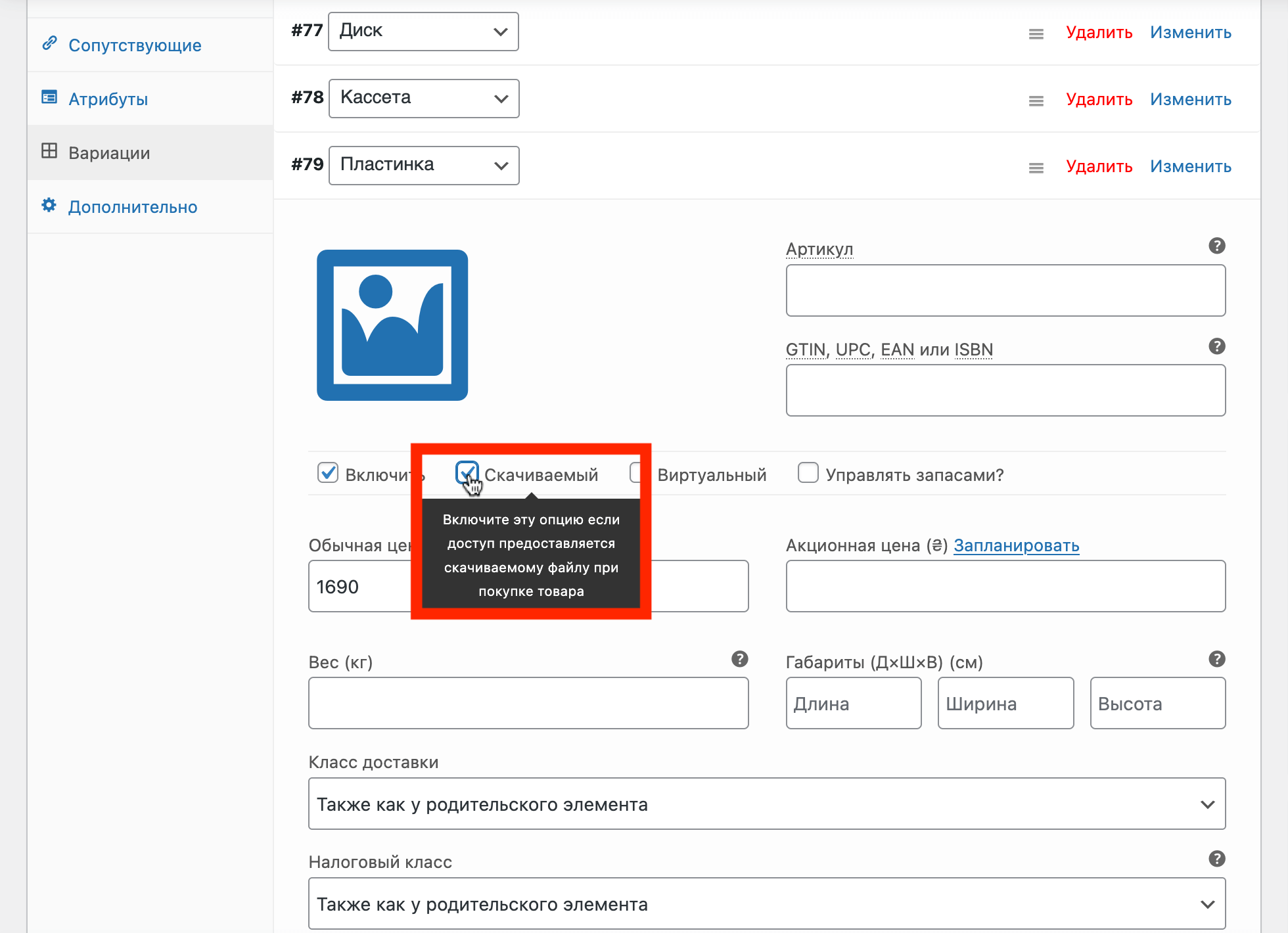Click the Дополнительно gear icon
This screenshot has height=933, width=1288.
(x=49, y=205)
